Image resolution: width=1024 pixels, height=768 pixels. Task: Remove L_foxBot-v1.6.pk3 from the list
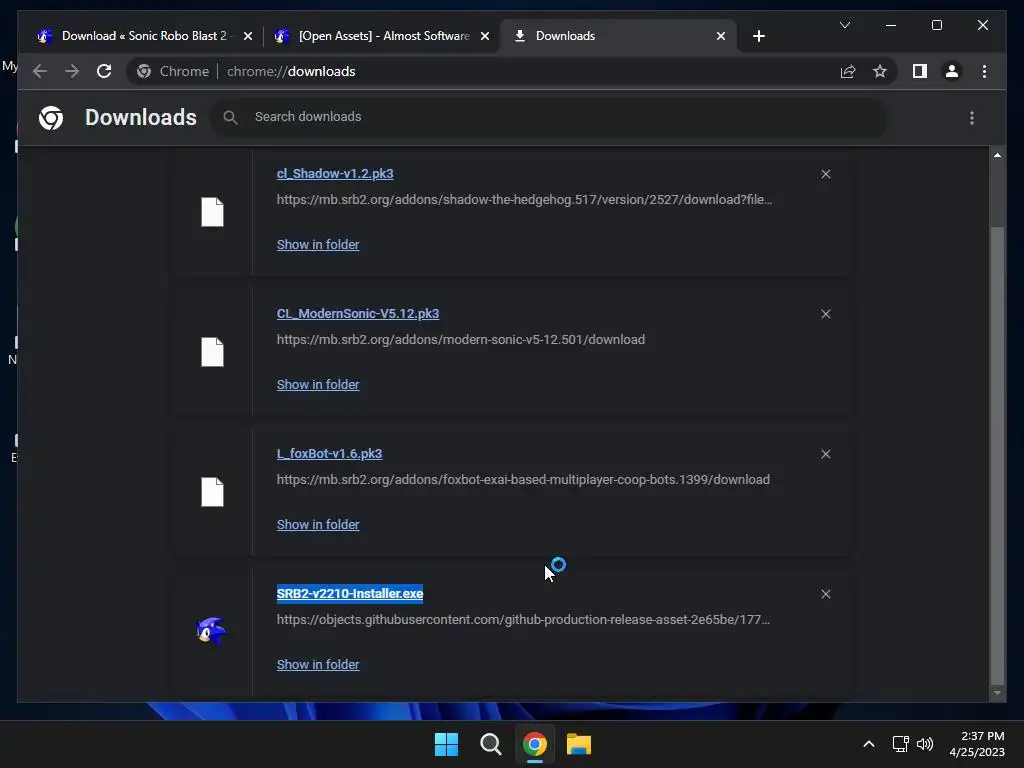tap(825, 454)
